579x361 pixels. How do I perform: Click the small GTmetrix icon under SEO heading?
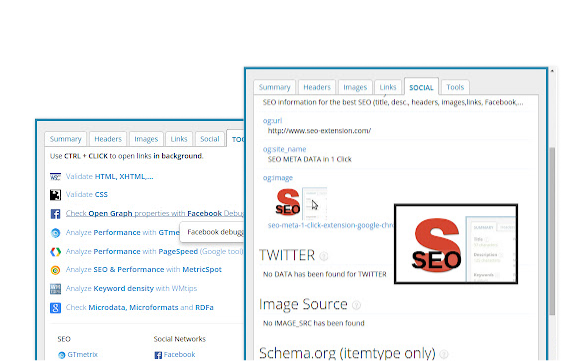pos(61,355)
